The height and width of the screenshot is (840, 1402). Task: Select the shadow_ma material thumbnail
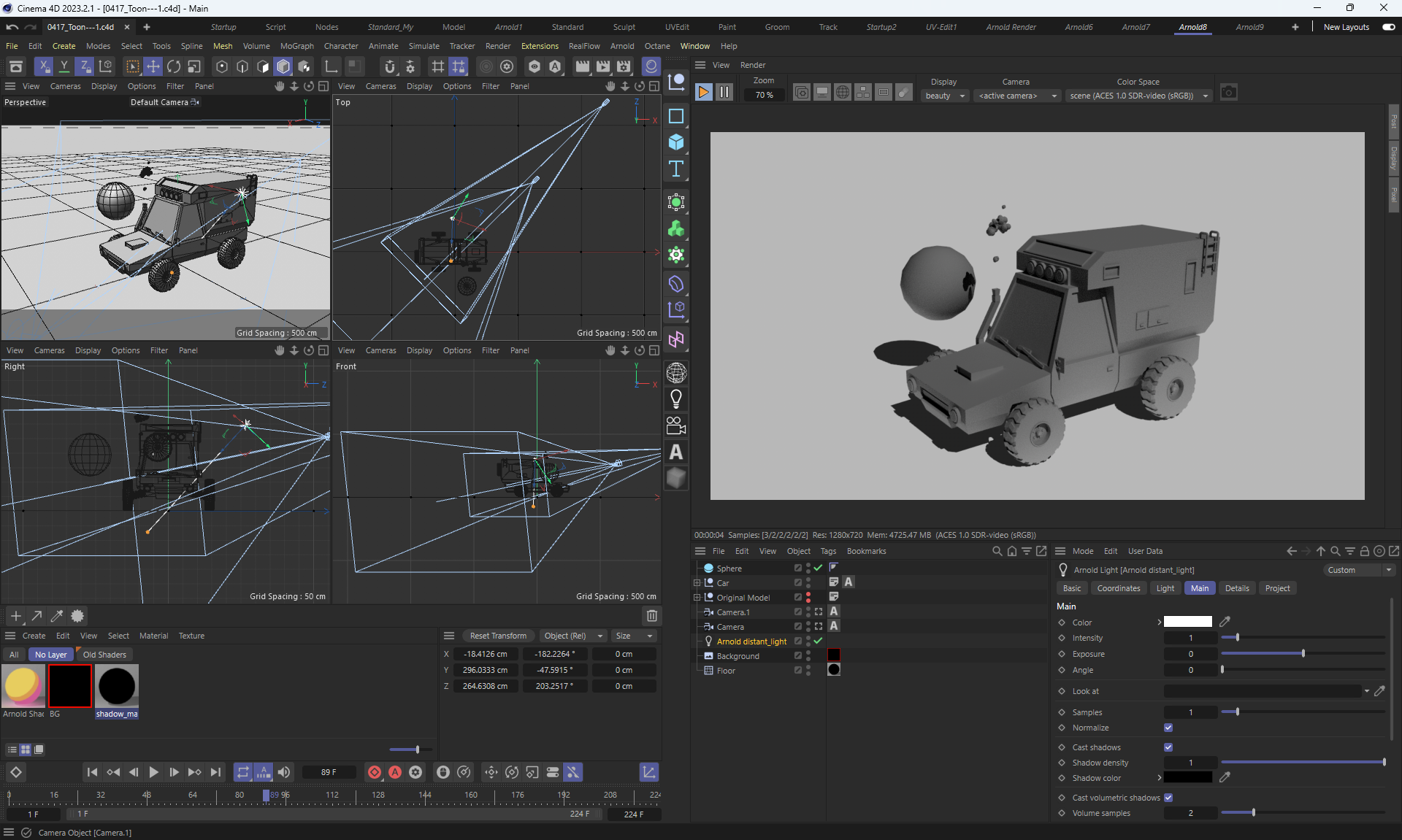tap(117, 686)
